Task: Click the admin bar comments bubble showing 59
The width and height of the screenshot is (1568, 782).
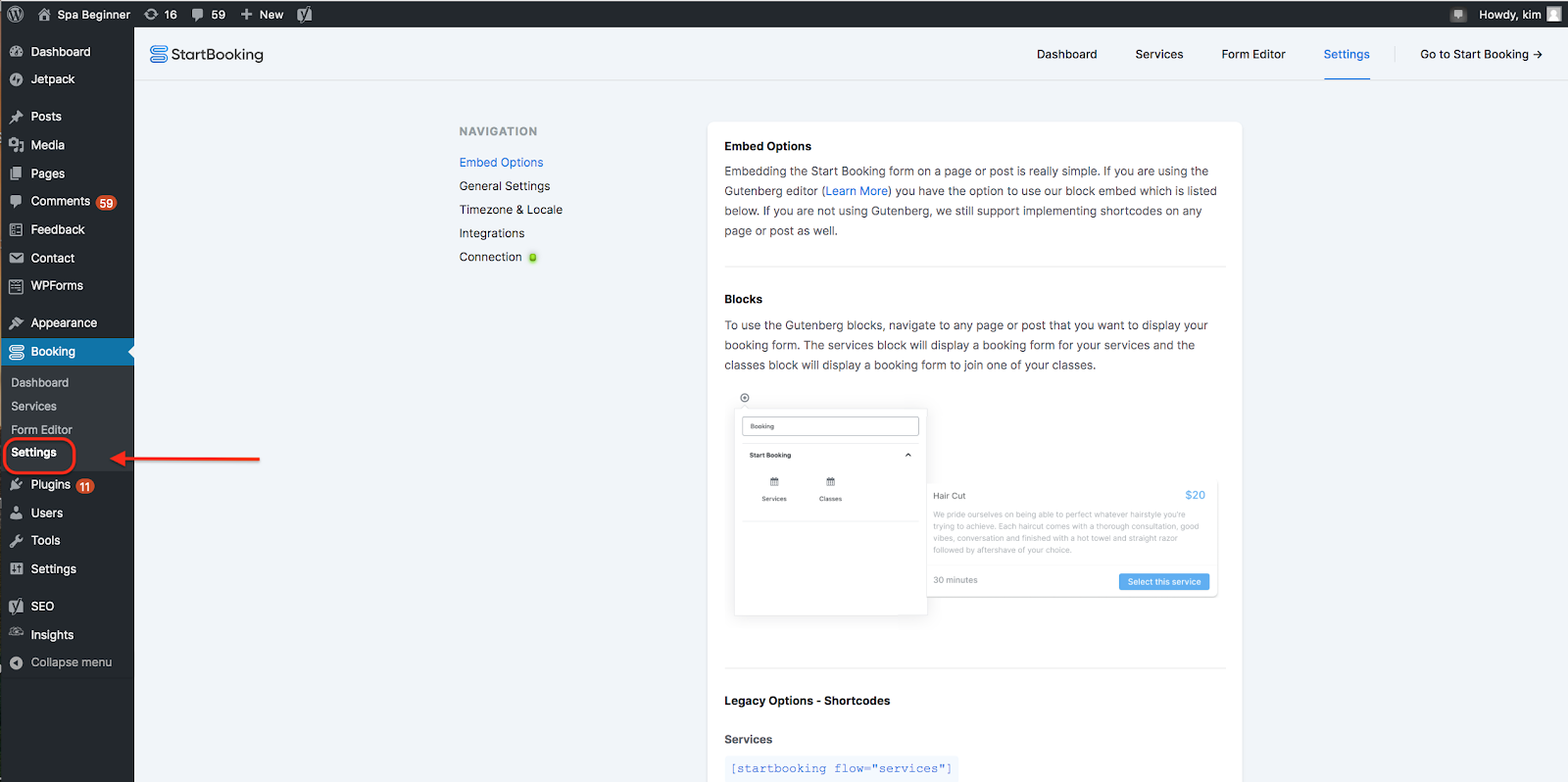Action: (x=209, y=15)
